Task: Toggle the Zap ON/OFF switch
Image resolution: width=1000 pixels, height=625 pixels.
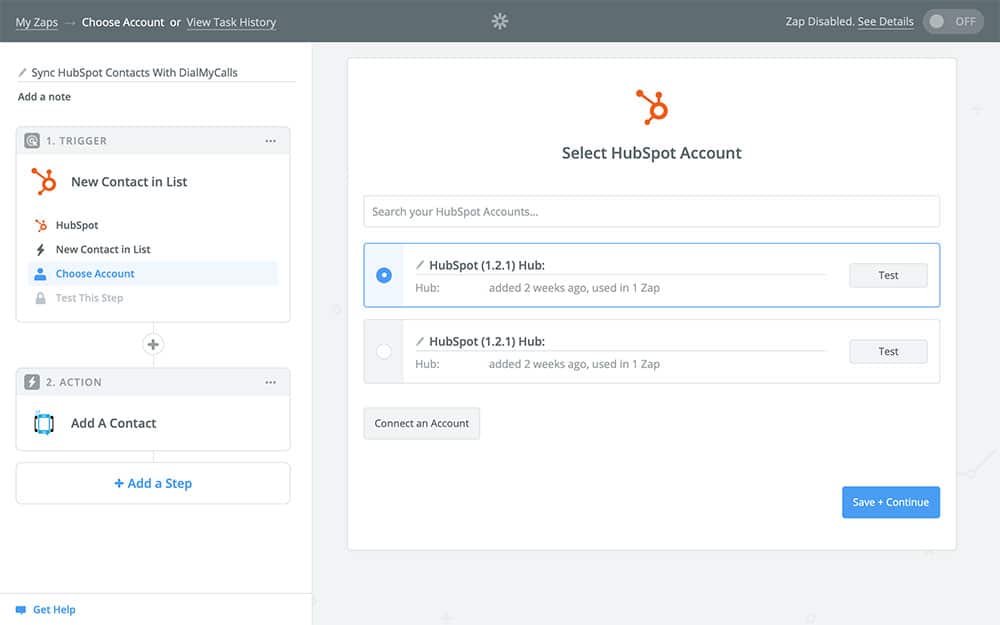Action: coord(953,22)
